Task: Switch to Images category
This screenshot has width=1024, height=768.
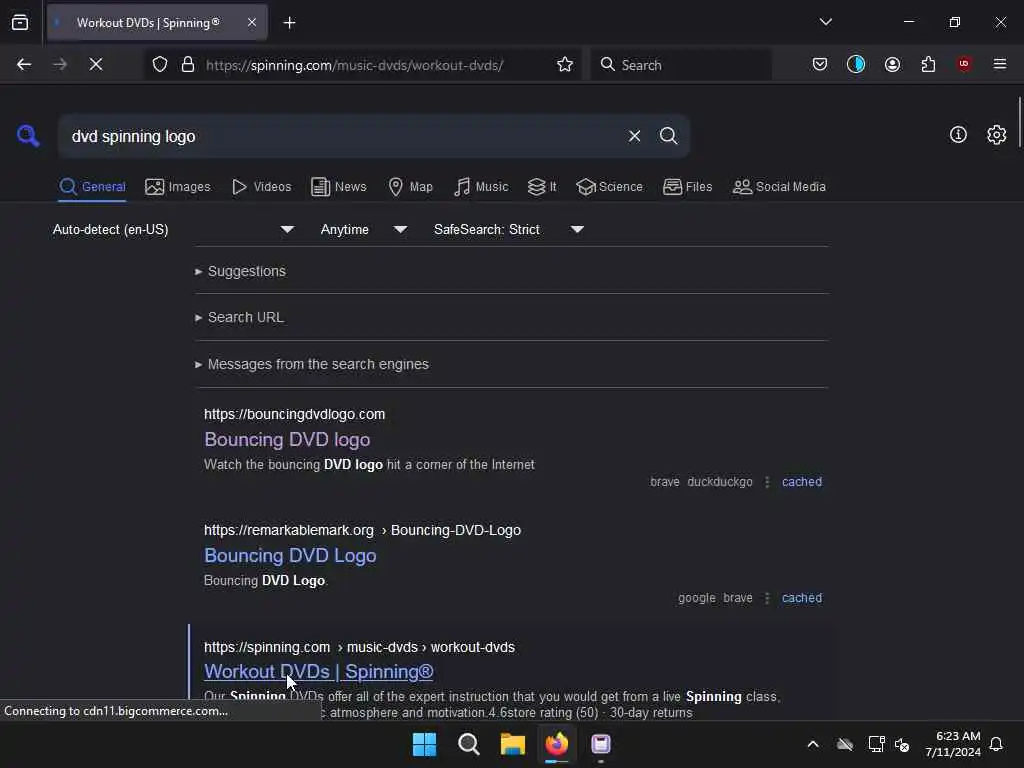Action: (x=178, y=187)
